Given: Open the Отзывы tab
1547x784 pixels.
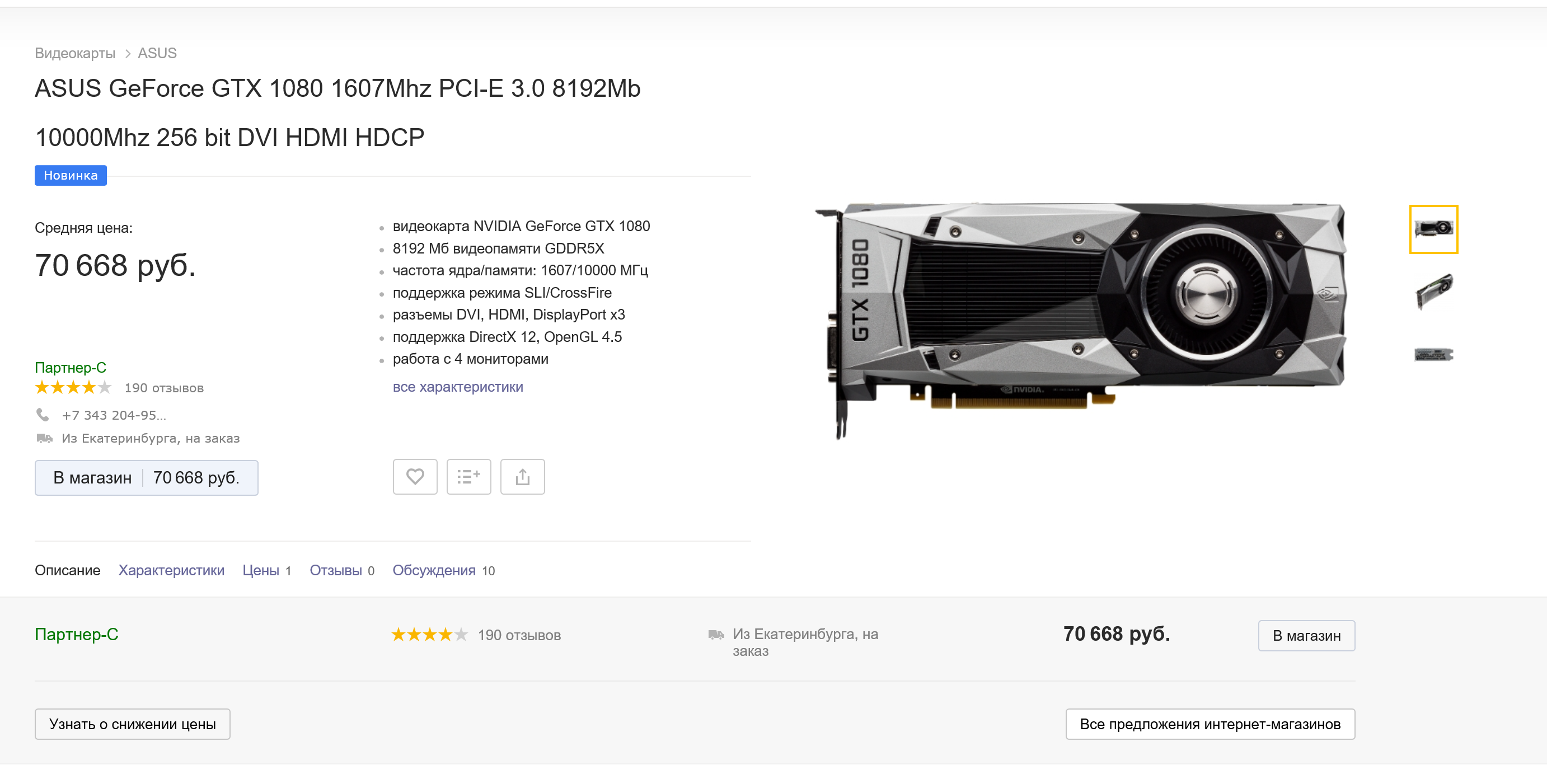Looking at the screenshot, I should point(336,570).
